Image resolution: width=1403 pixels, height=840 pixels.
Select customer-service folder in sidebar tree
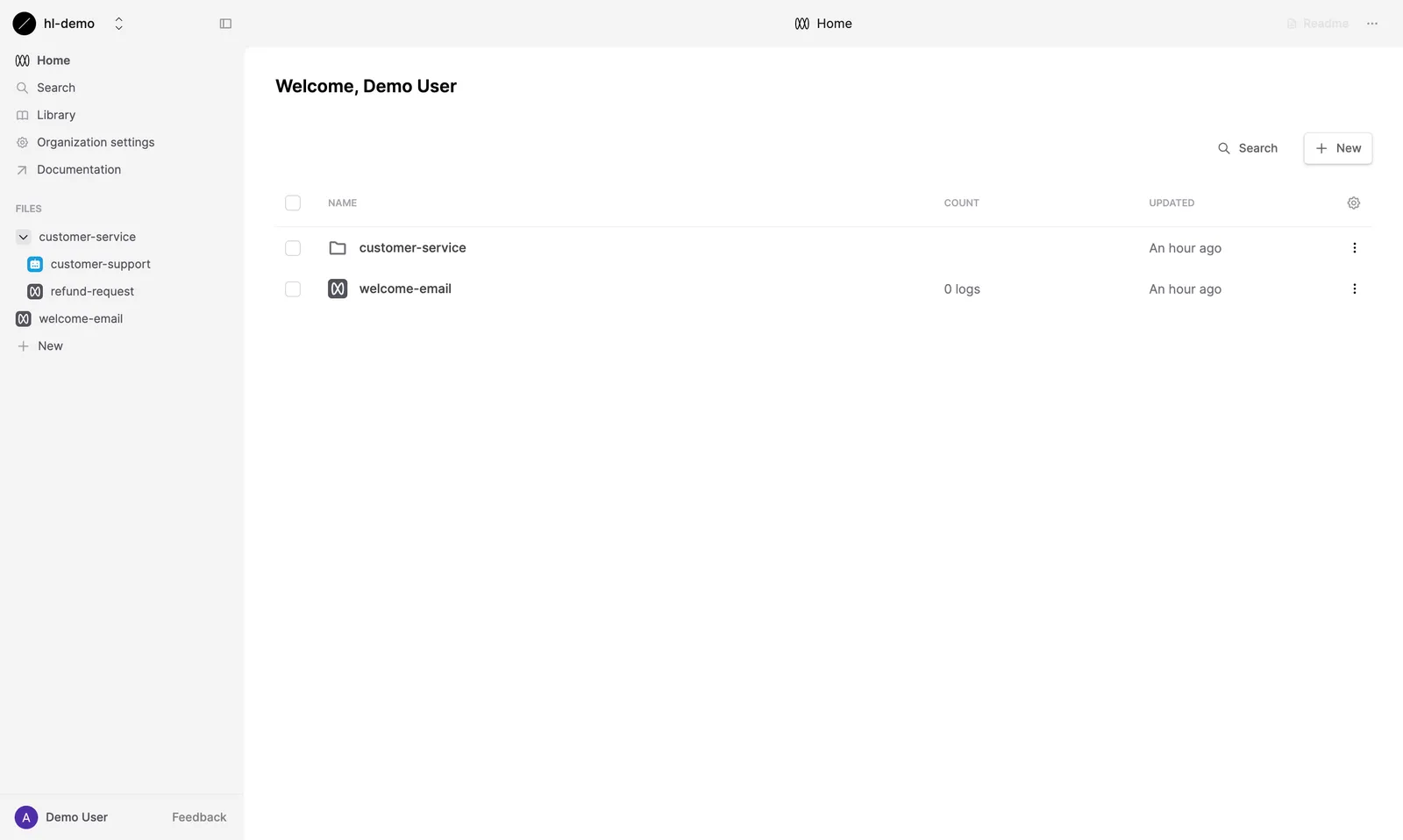(88, 237)
